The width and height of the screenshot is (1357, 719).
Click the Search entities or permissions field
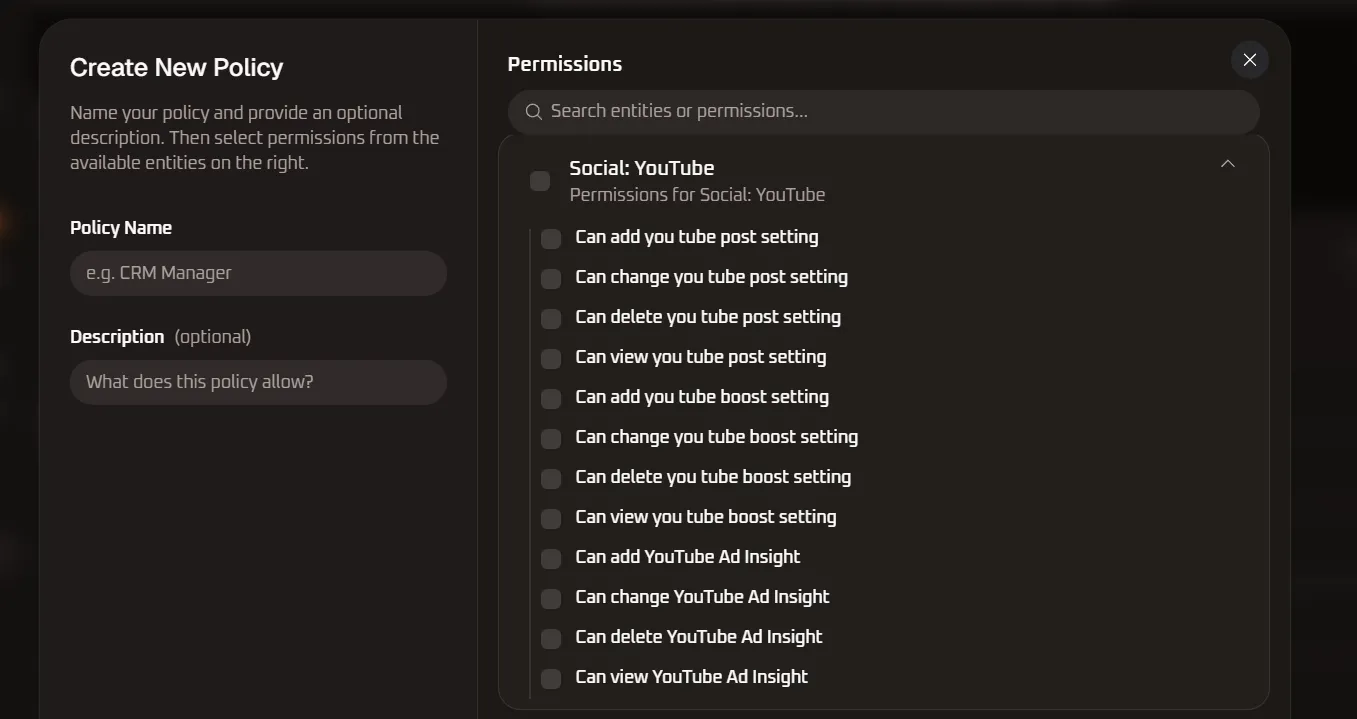point(883,111)
